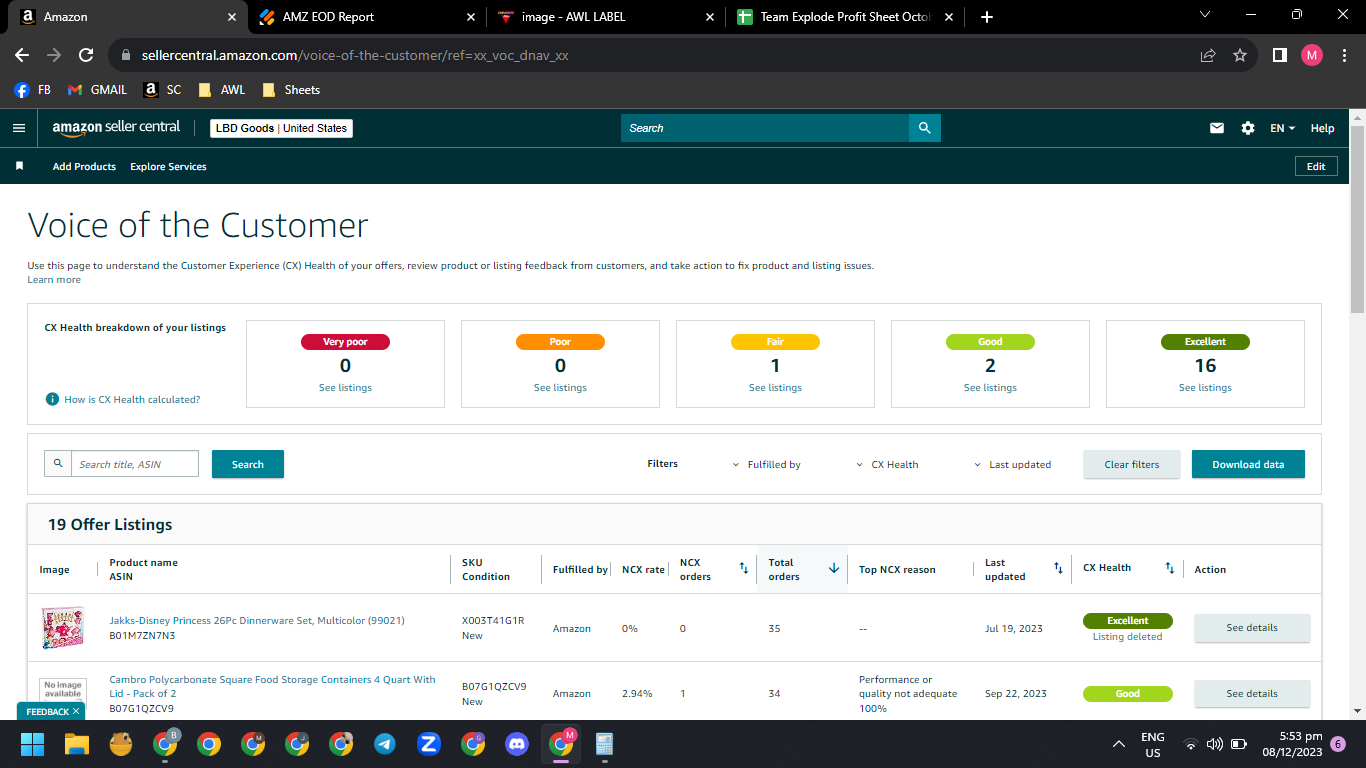1366x768 pixels.
Task: Click the magnifier button in the top search bar
Action: [x=925, y=128]
